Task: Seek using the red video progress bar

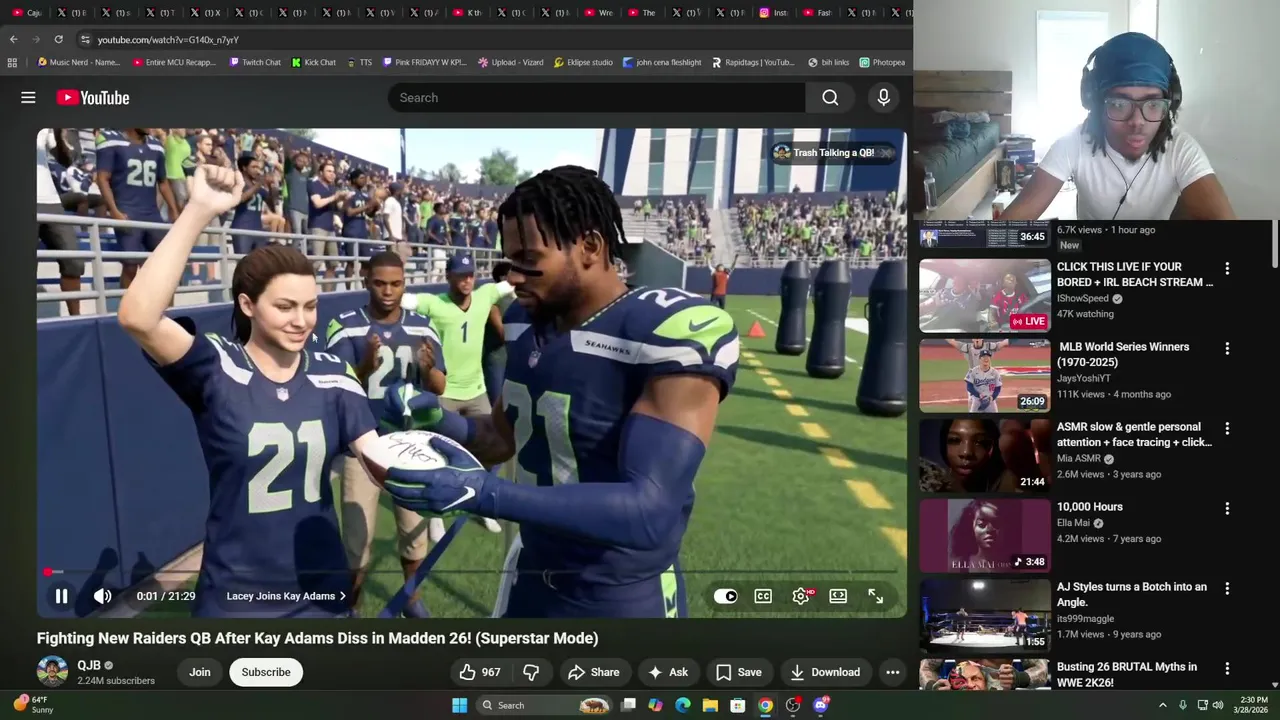Action: coord(470,572)
